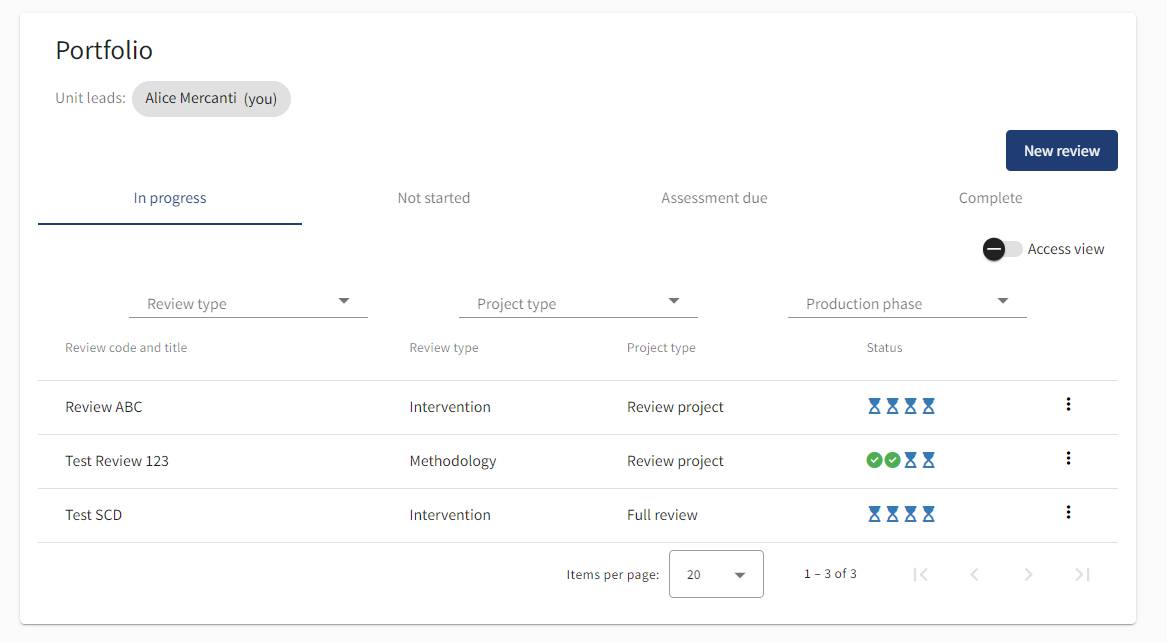This screenshot has height=642, width=1167.
Task: Click last hourglass status icon for Test SCD
Action: (x=928, y=514)
